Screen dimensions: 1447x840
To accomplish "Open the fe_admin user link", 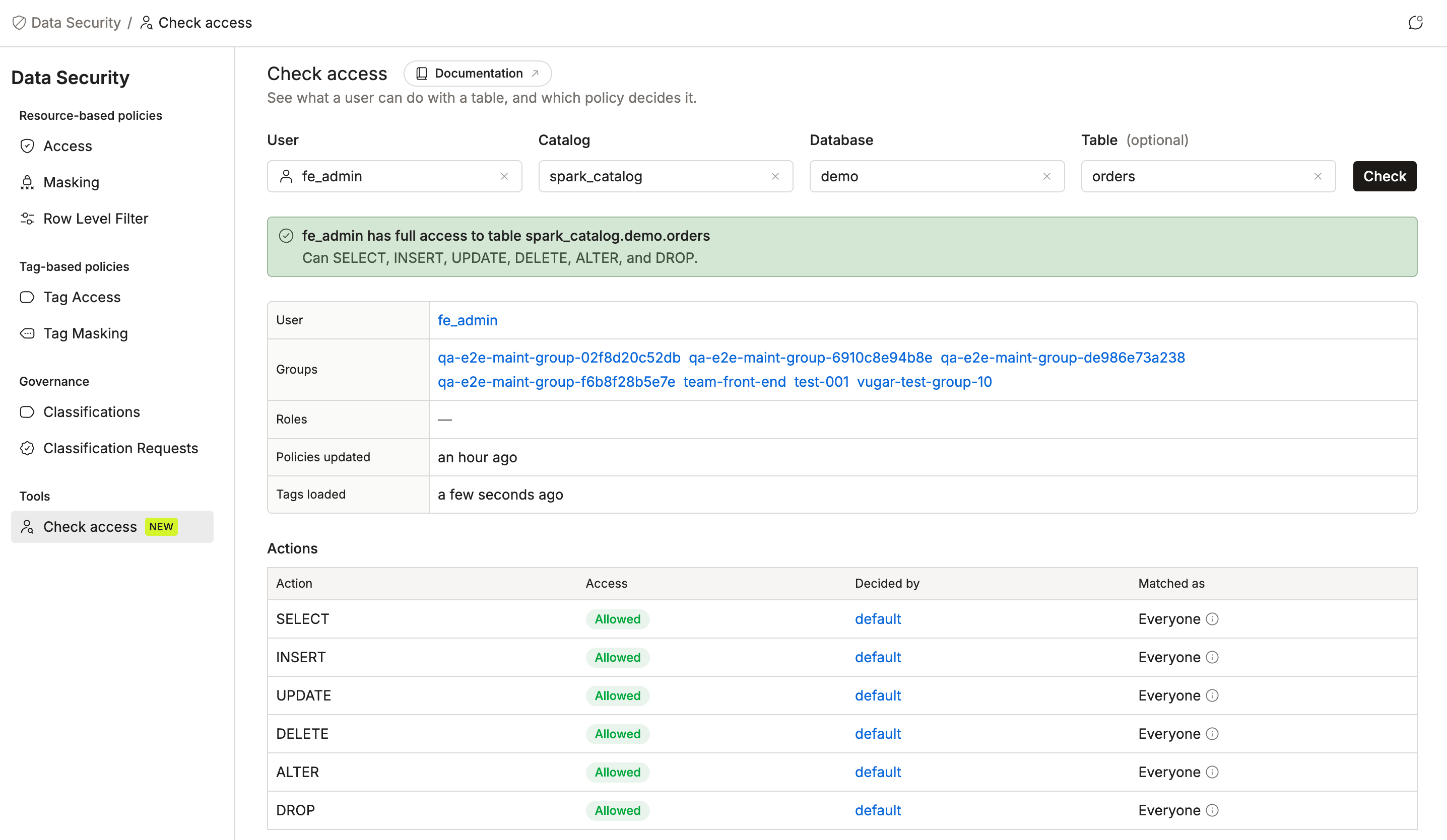I will 468,320.
